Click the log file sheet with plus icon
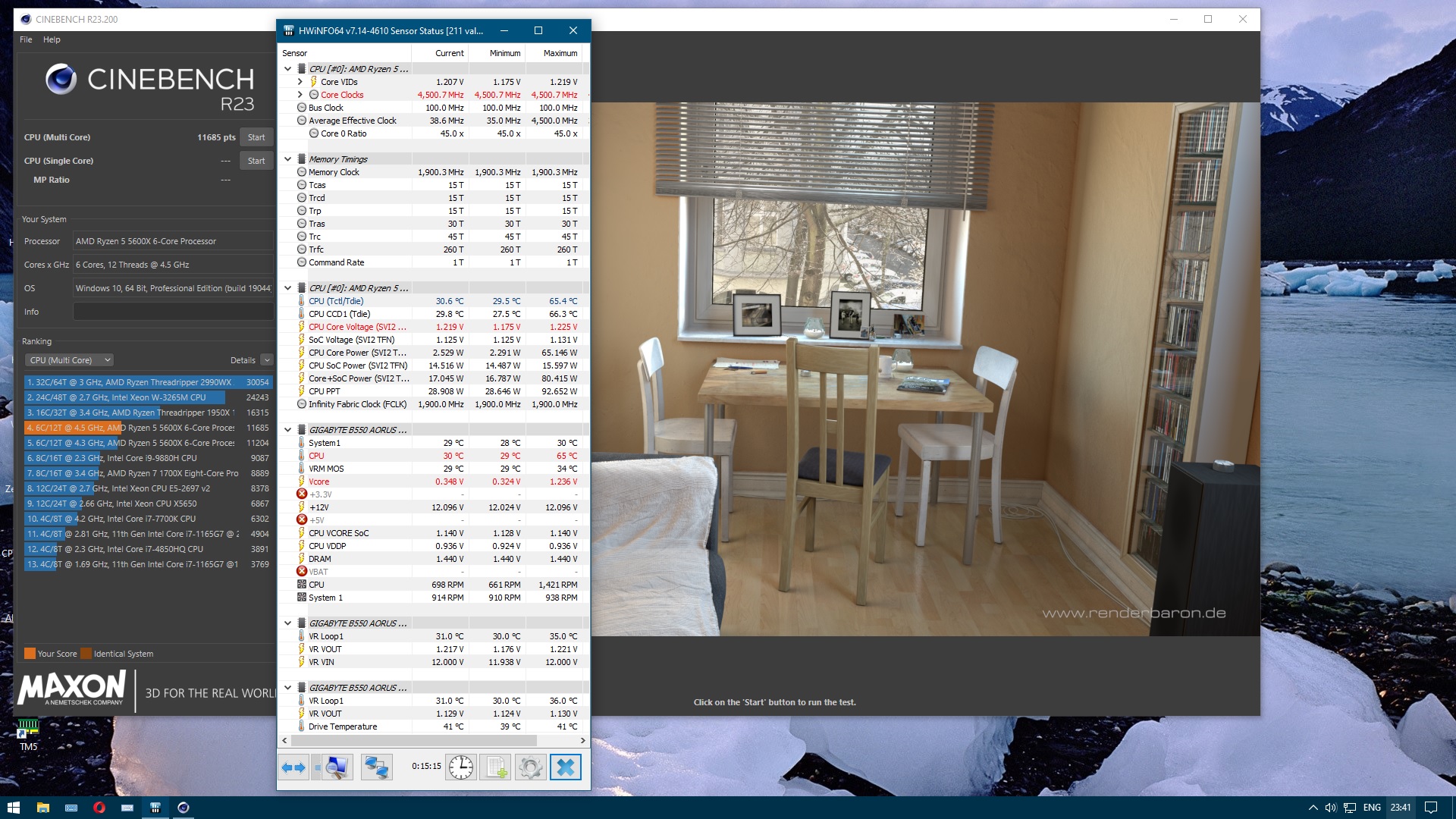Image resolution: width=1456 pixels, height=819 pixels. 496,767
